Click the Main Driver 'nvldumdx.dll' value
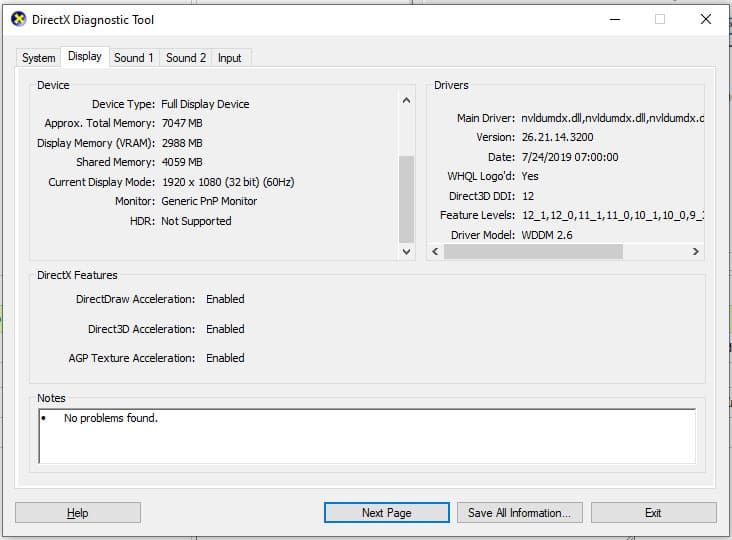 [x=612, y=118]
